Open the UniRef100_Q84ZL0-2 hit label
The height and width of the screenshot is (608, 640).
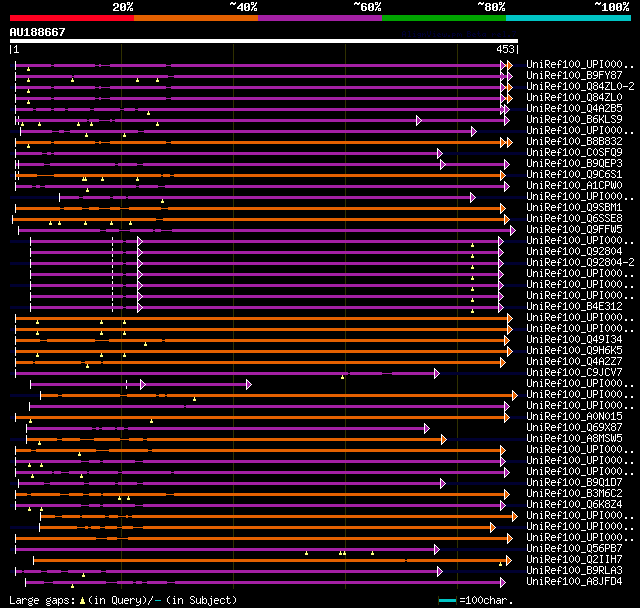coord(580,87)
